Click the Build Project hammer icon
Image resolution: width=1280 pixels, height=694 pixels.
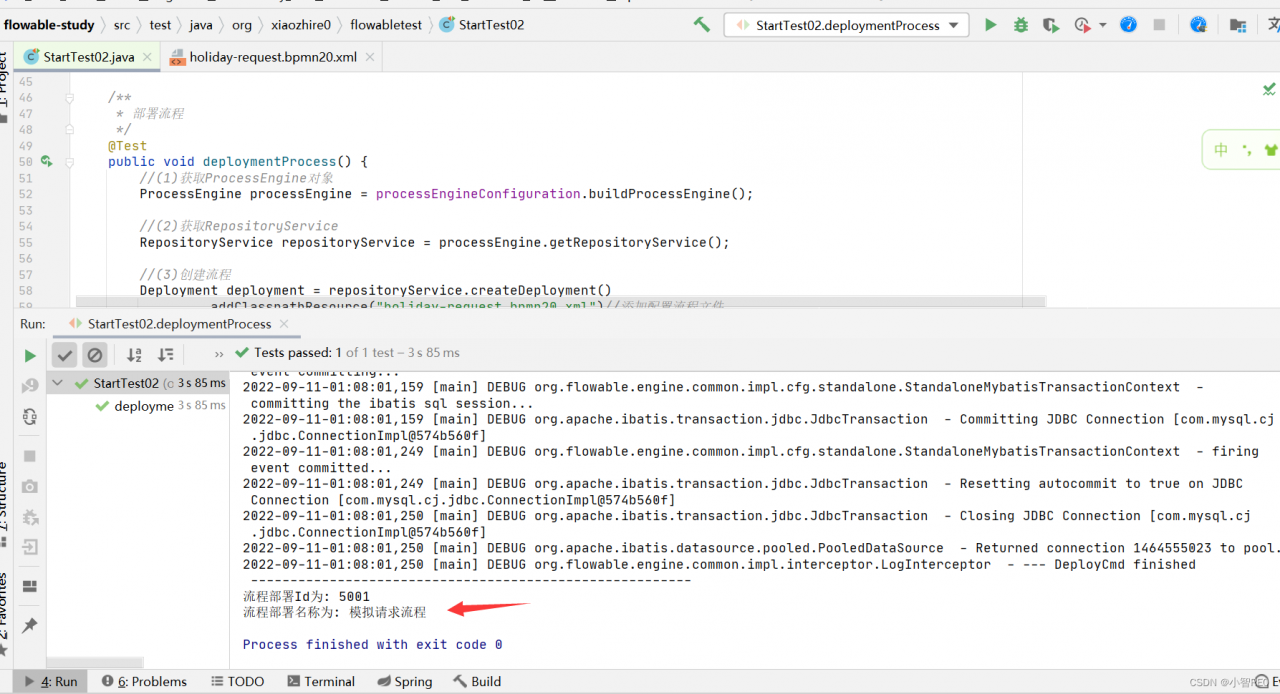701,25
